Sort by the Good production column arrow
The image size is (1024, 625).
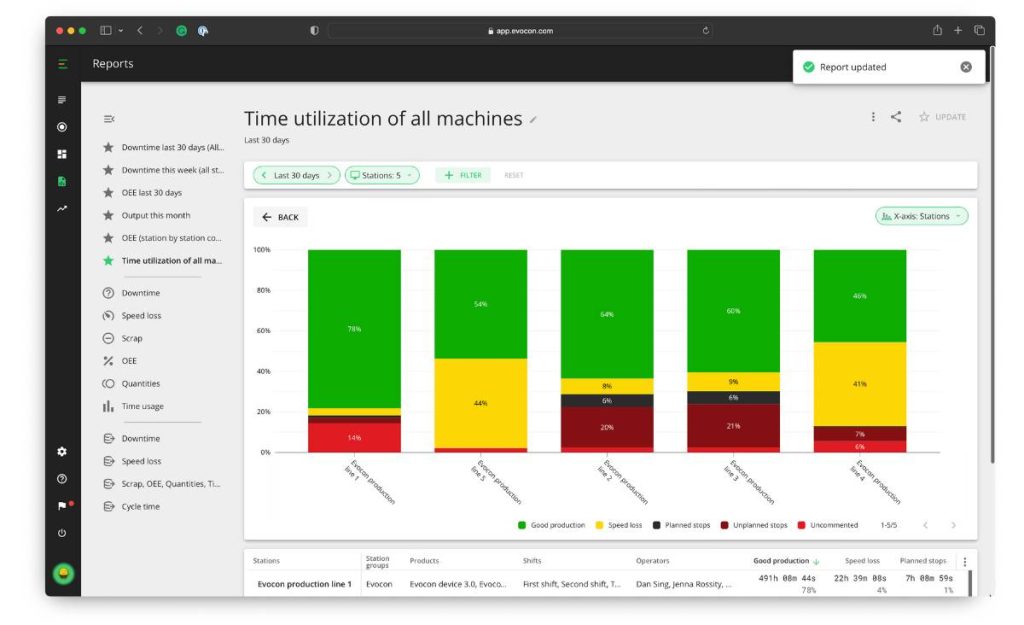[x=816, y=562]
